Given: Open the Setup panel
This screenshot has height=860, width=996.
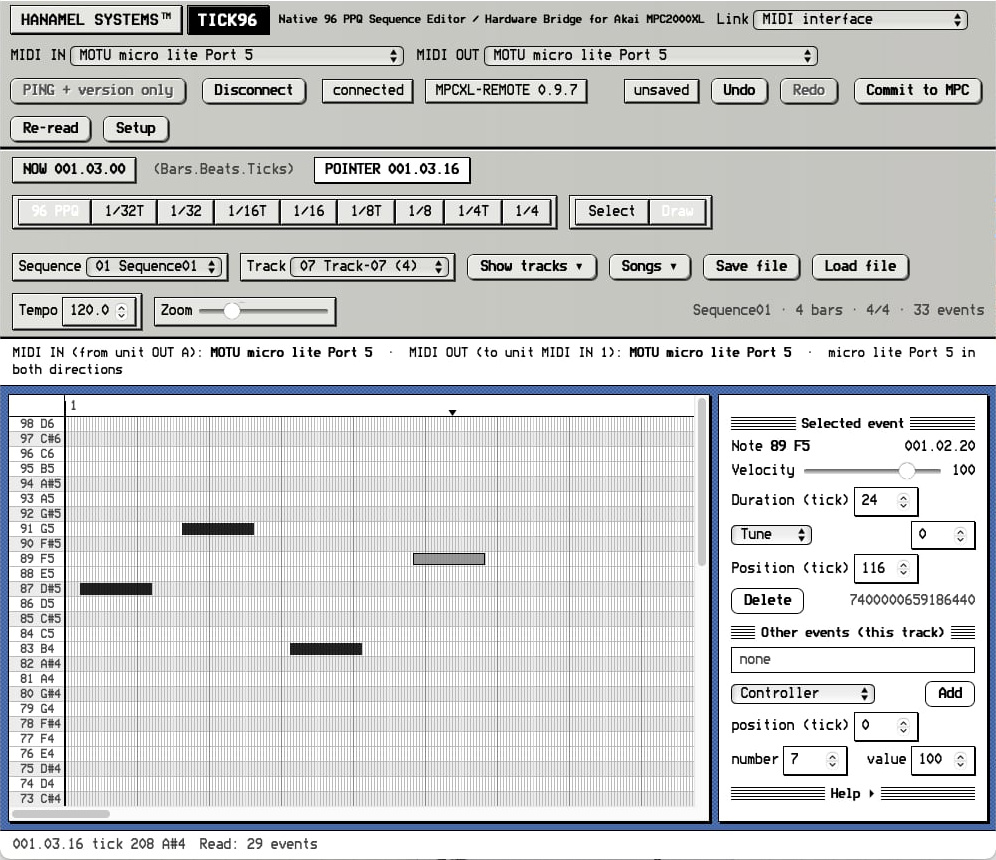Looking at the screenshot, I should pyautogui.click(x=135, y=128).
